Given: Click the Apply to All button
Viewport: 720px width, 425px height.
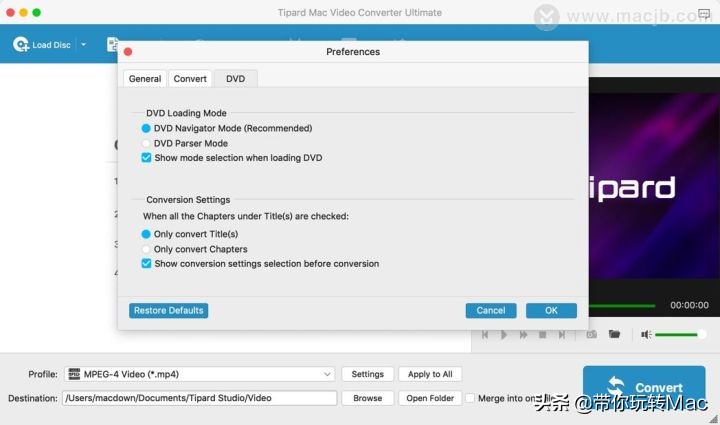Looking at the screenshot, I should pos(430,374).
